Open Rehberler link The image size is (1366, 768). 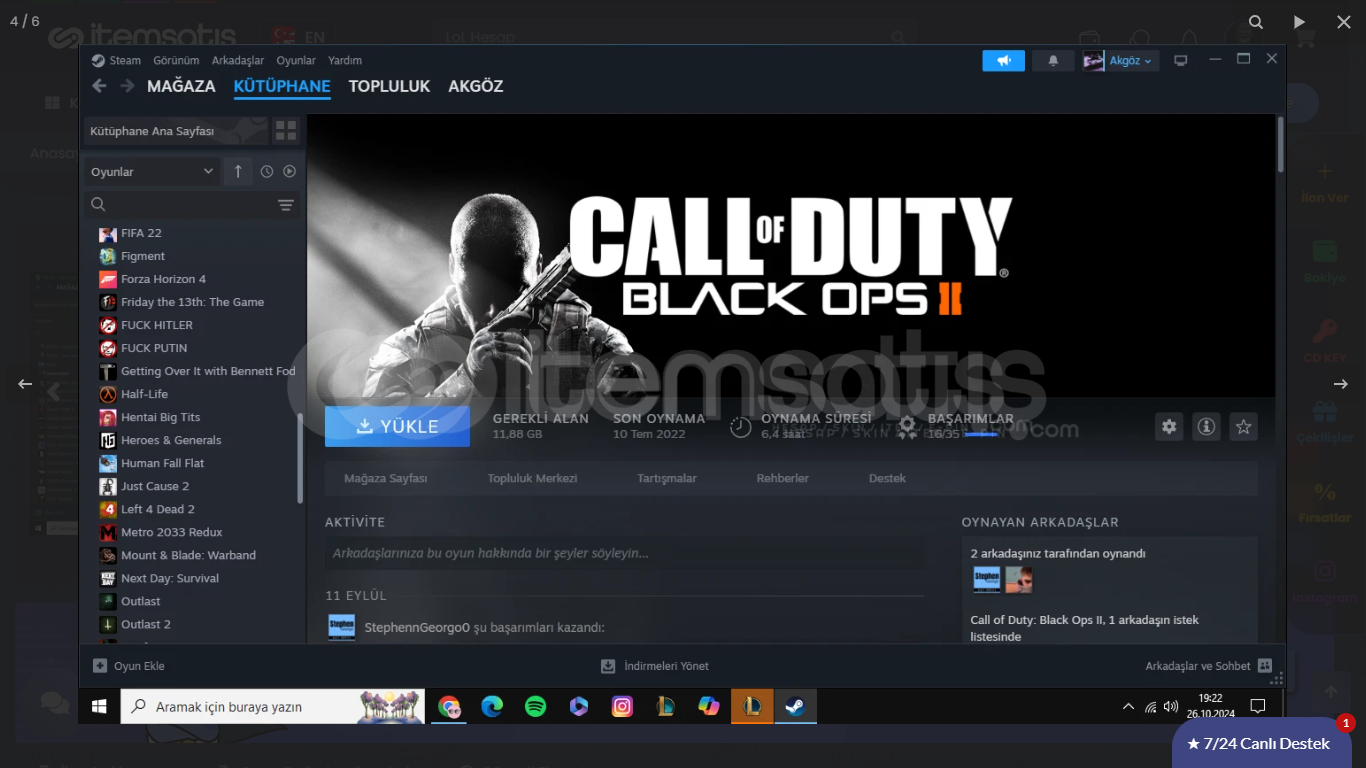783,479
